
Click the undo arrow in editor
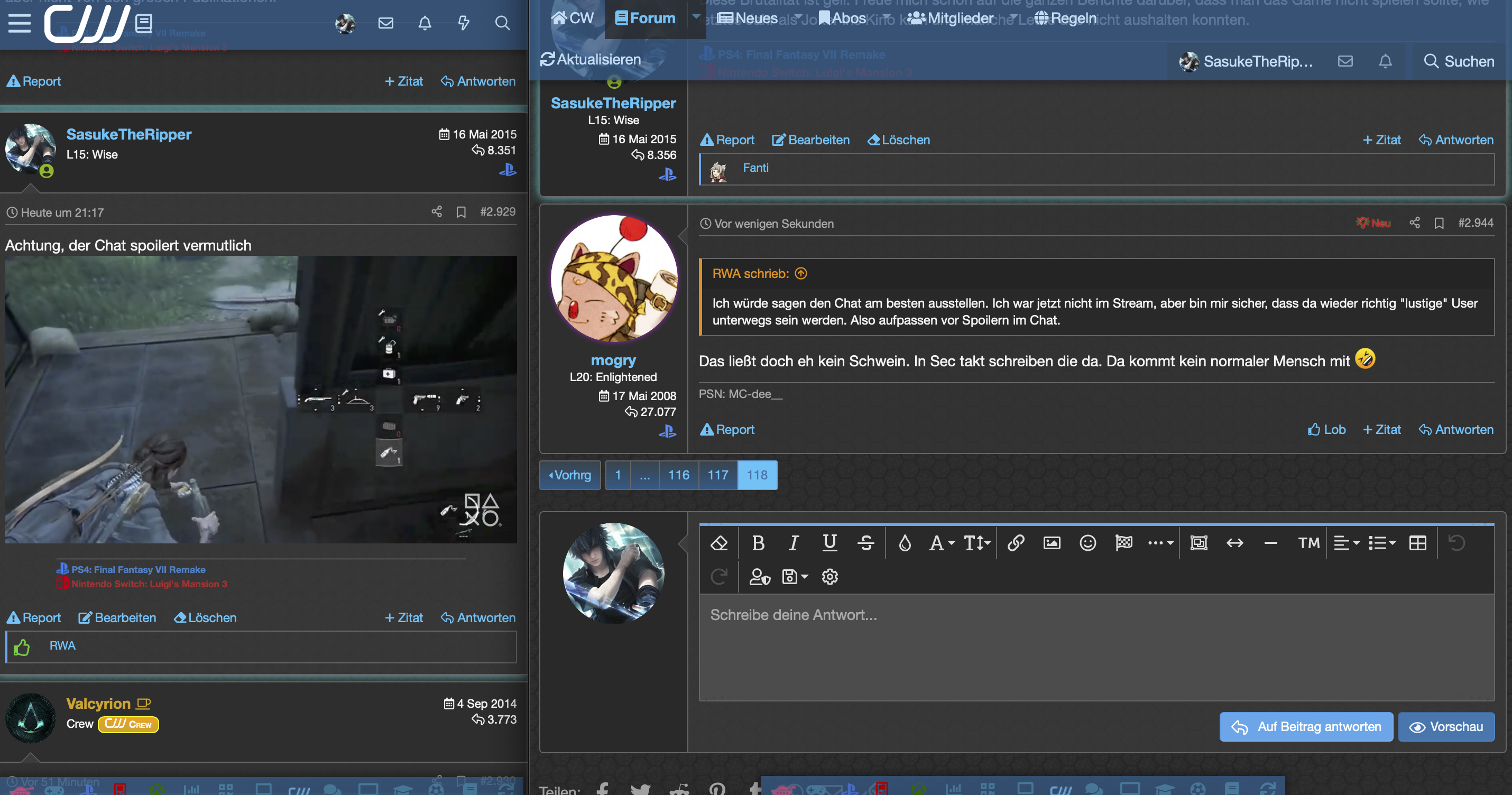[x=1456, y=543]
